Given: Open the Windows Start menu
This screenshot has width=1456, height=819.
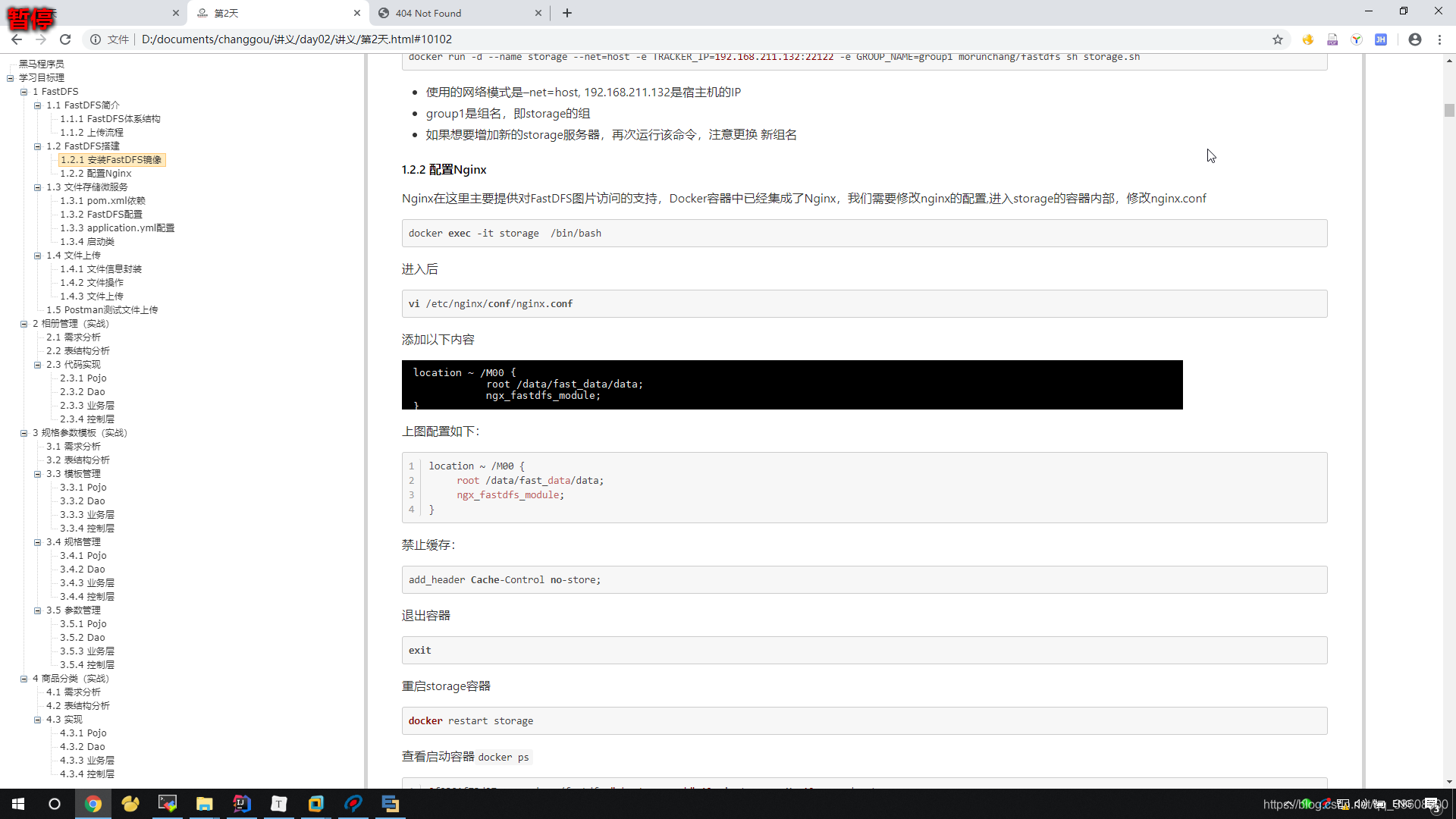Looking at the screenshot, I should pos(18,804).
